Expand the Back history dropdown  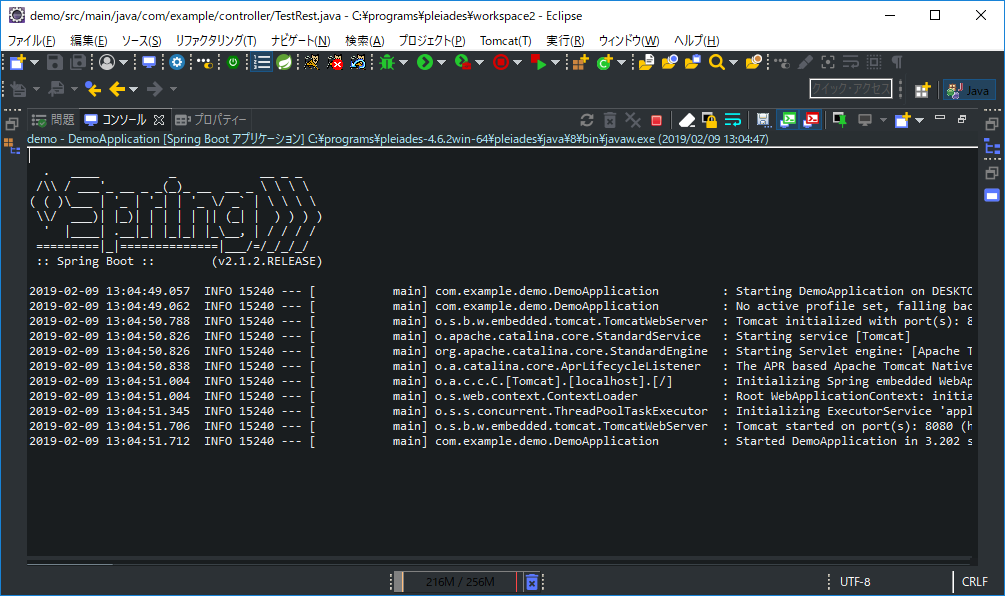coord(133,90)
